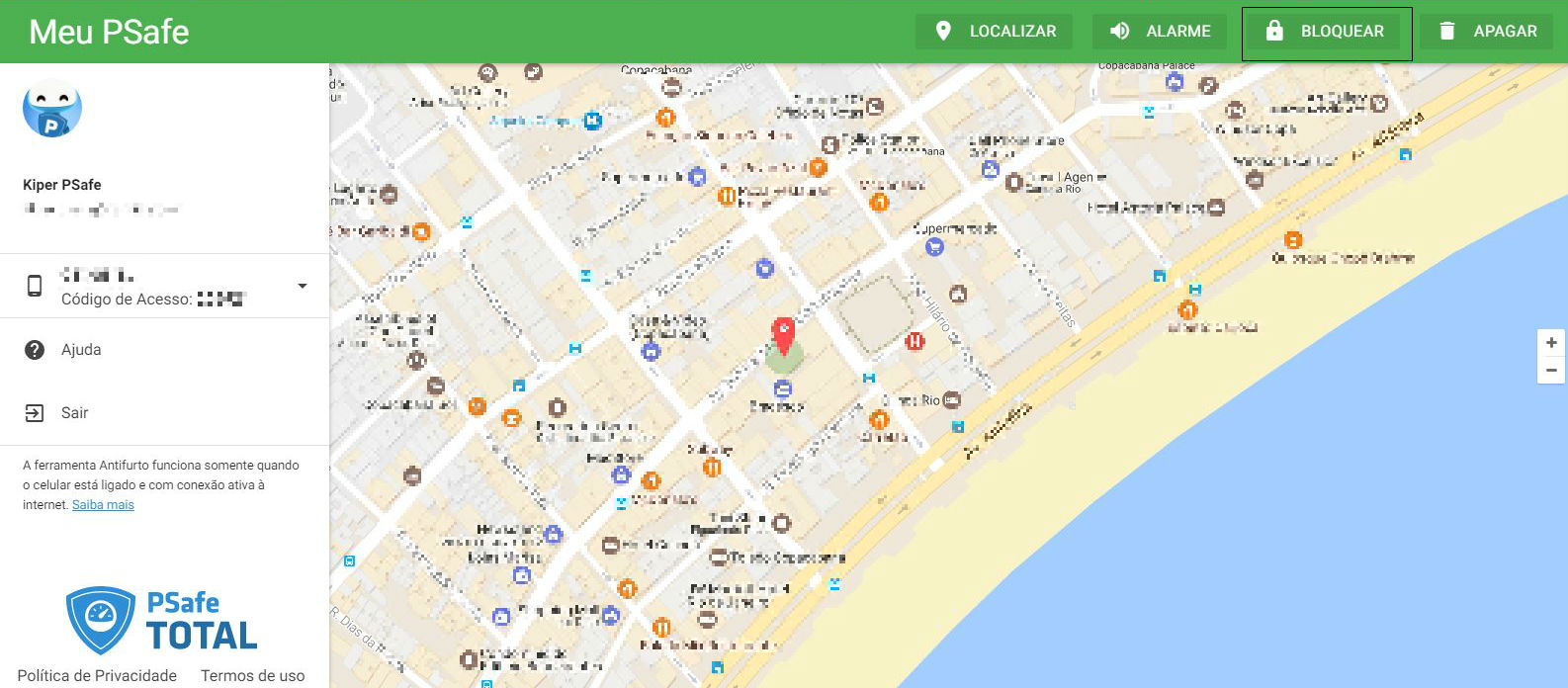1568x688 pixels.
Task: Trigger the ALARME speaker button
Action: click(x=1160, y=32)
